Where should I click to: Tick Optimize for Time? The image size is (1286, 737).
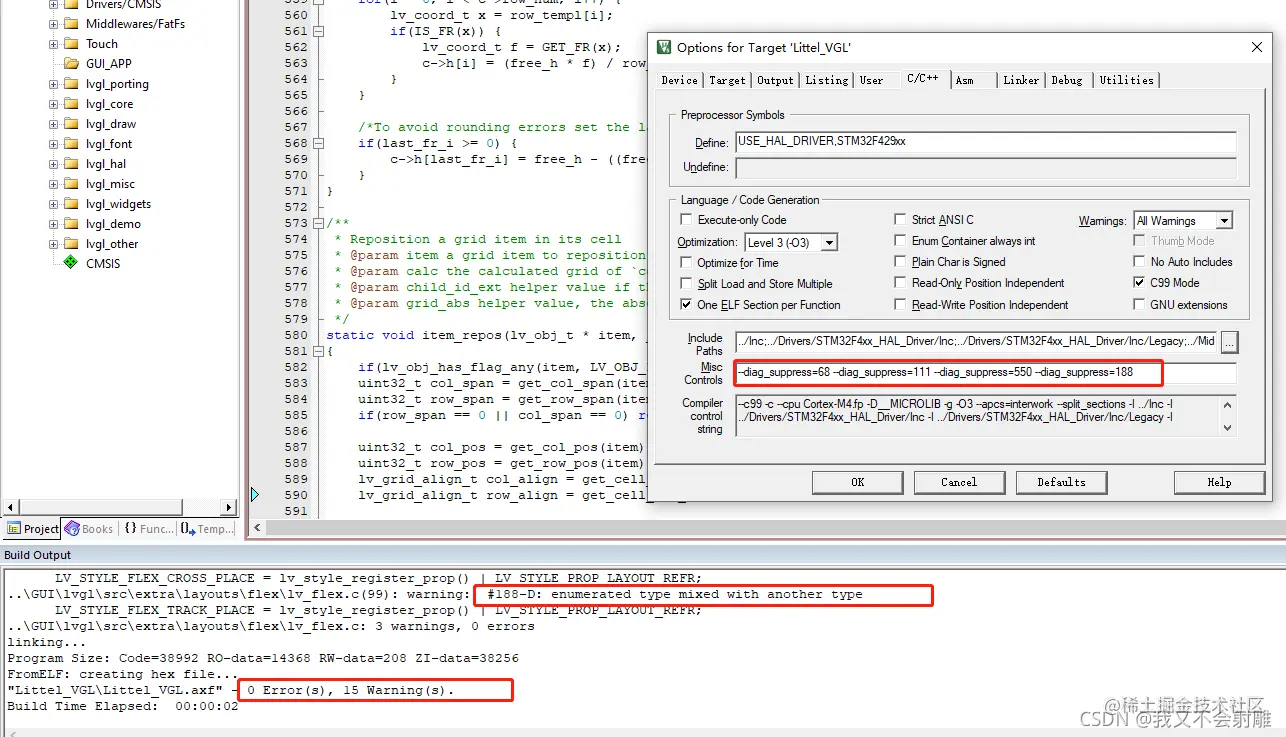(686, 263)
